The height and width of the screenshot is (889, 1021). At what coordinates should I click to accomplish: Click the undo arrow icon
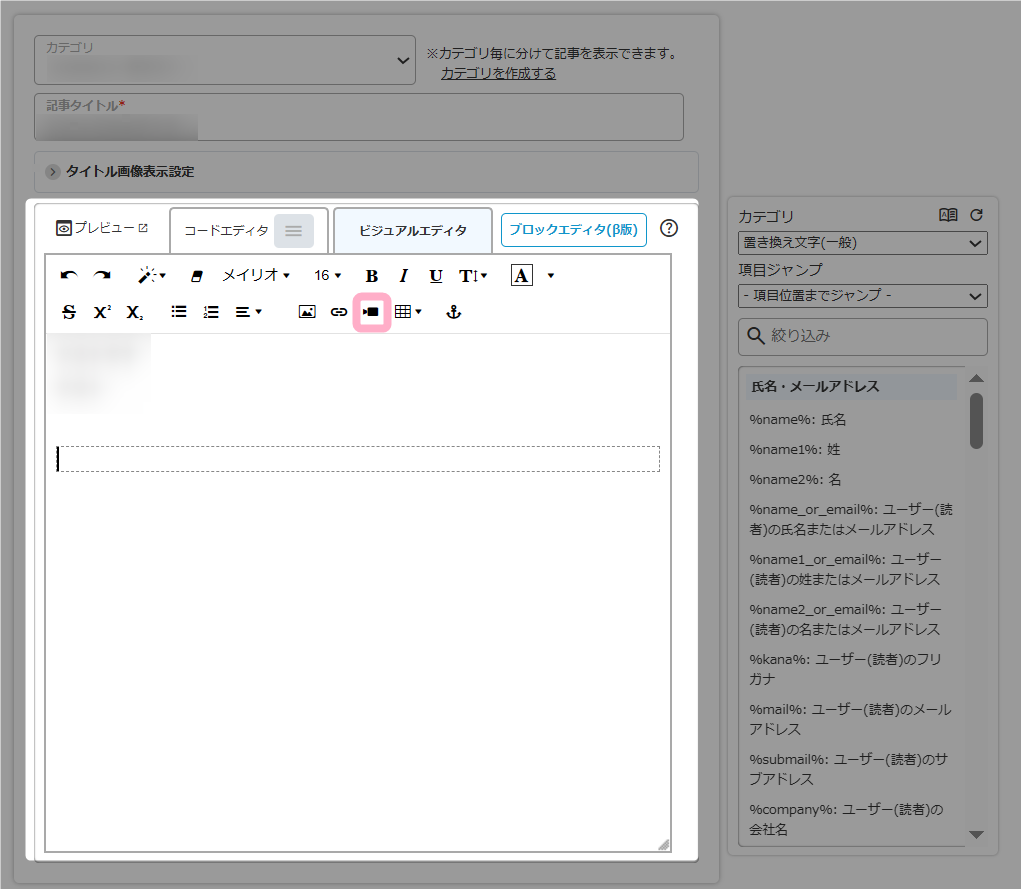(69, 276)
